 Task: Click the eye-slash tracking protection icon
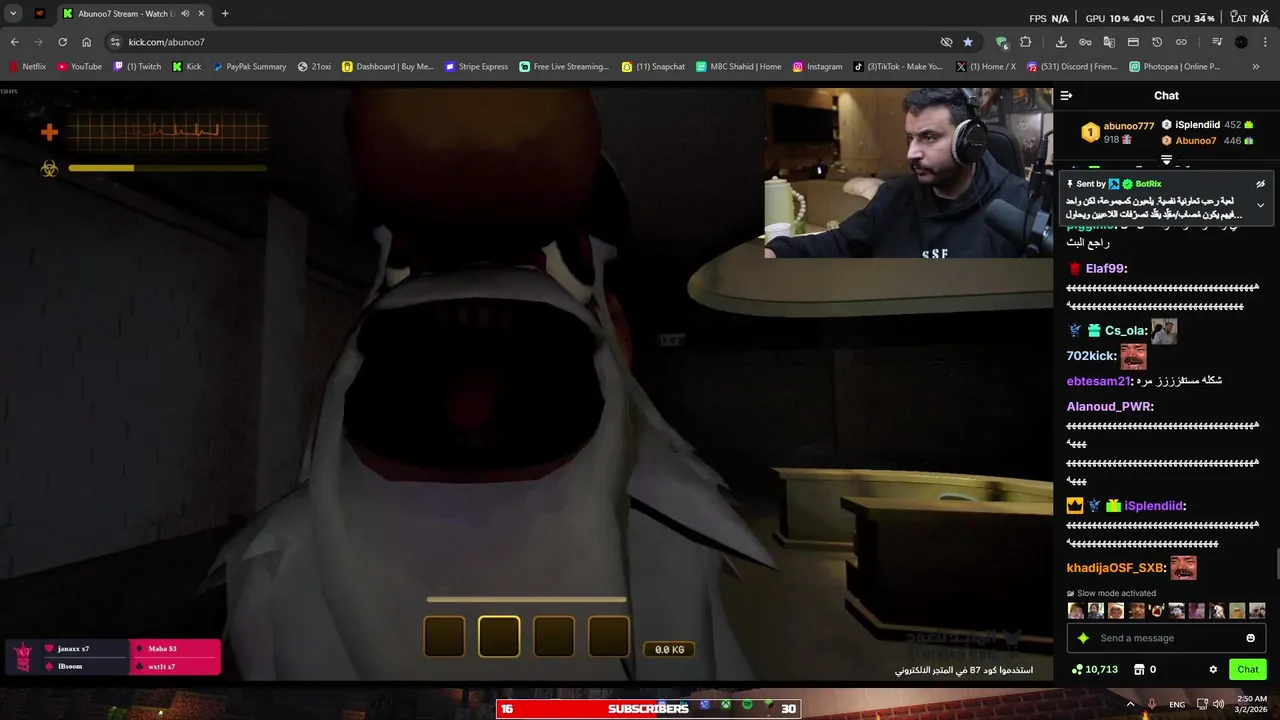946,42
